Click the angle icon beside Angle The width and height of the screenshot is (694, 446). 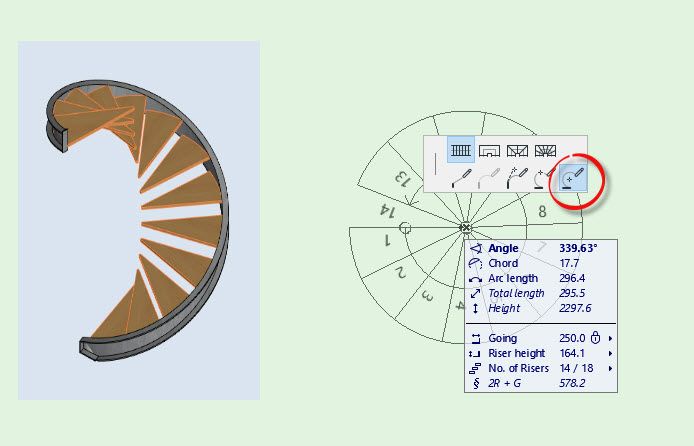(x=475, y=249)
